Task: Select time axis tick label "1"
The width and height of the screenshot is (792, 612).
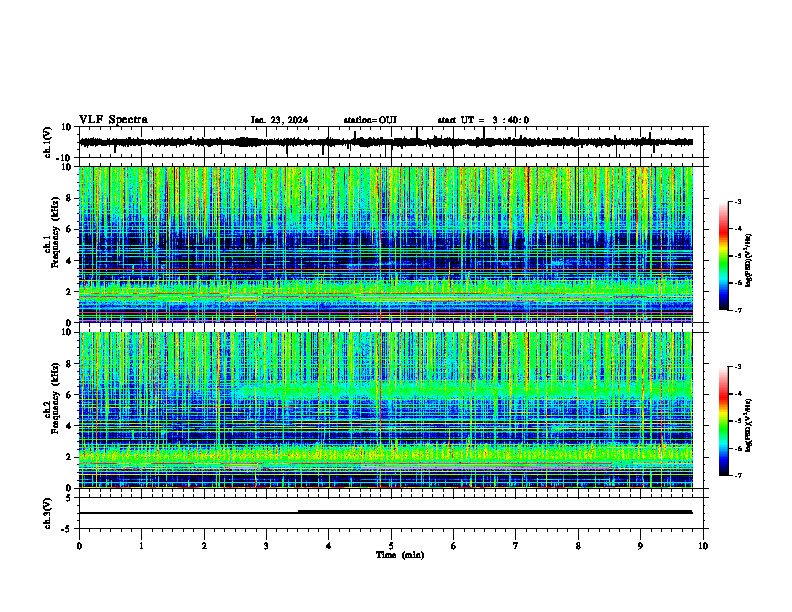Action: click(x=141, y=546)
